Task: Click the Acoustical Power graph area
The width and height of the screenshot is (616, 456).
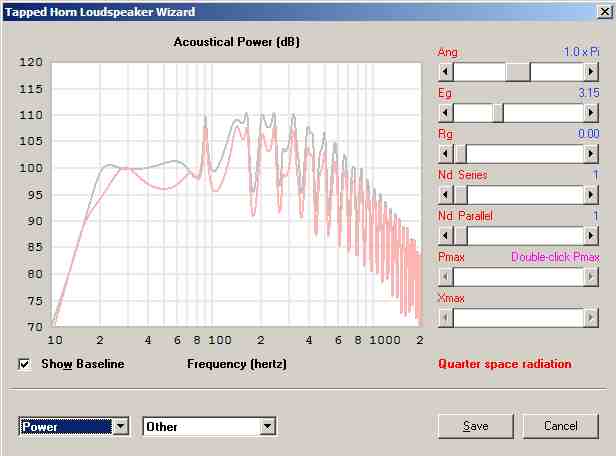Action: tap(236, 194)
